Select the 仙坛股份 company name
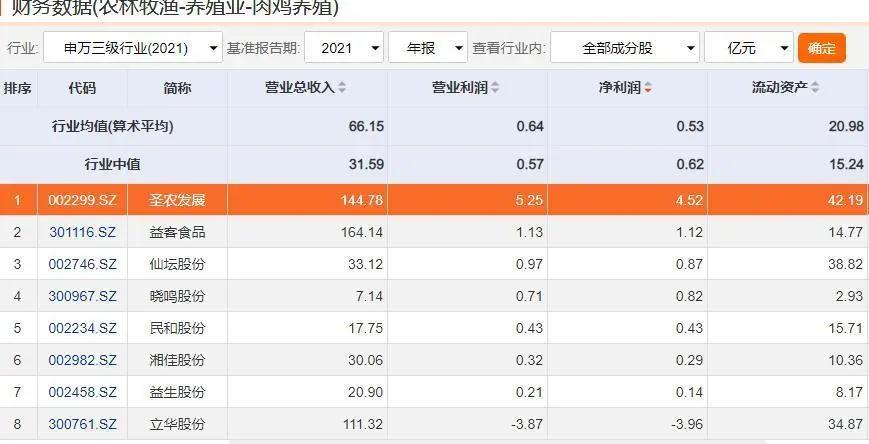 (x=177, y=264)
